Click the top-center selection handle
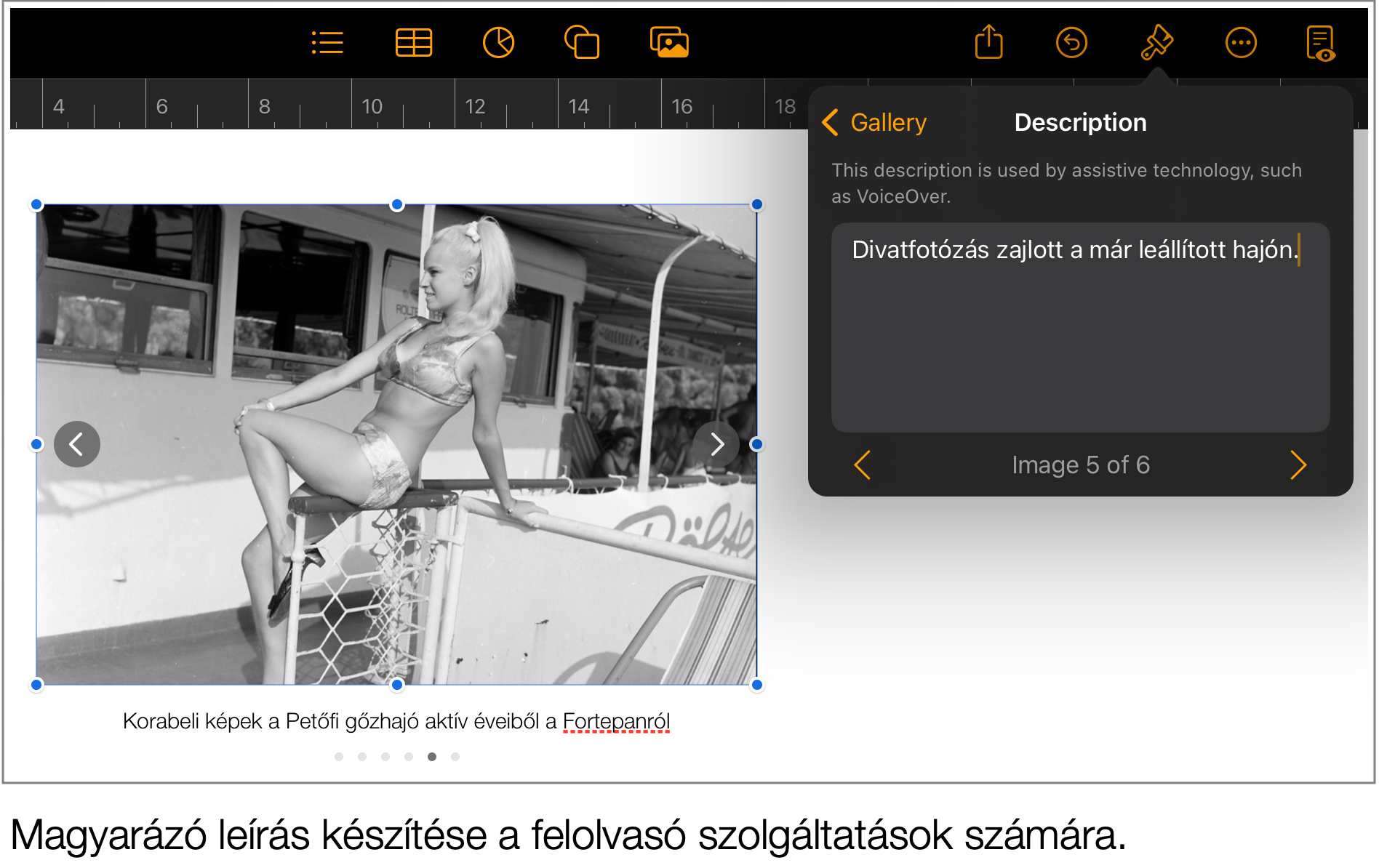1379x868 pixels. pyautogui.click(x=397, y=204)
